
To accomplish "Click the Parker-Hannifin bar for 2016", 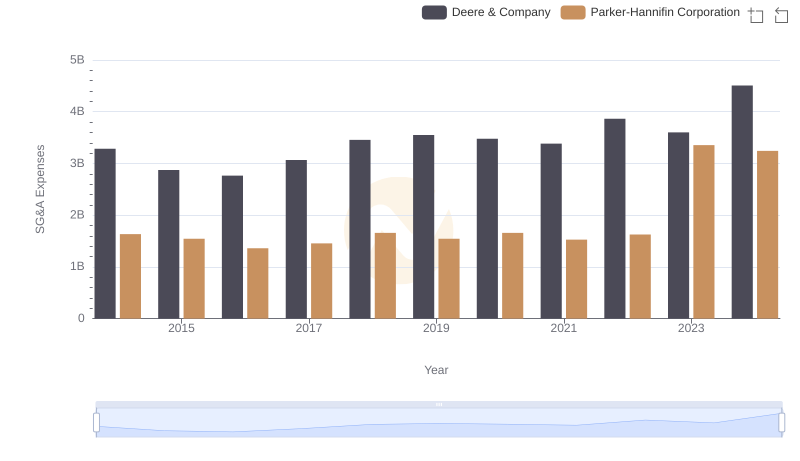I will click(x=258, y=284).
